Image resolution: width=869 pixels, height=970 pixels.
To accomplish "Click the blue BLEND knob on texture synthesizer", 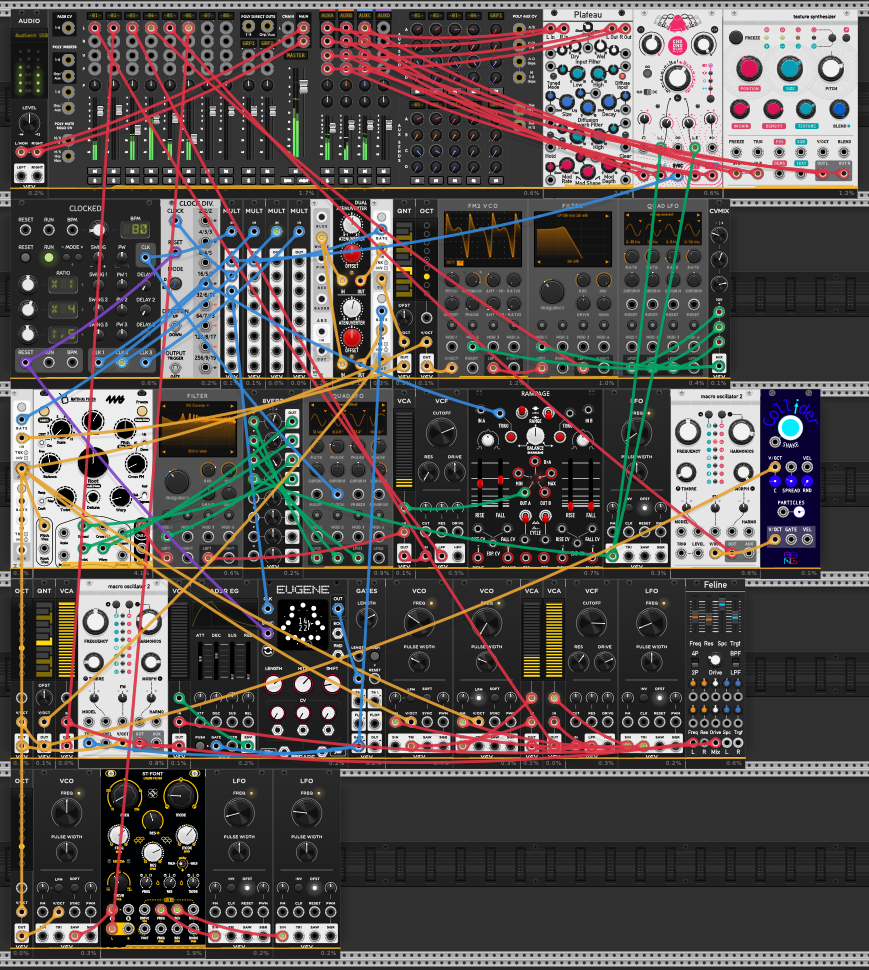I will pyautogui.click(x=839, y=109).
